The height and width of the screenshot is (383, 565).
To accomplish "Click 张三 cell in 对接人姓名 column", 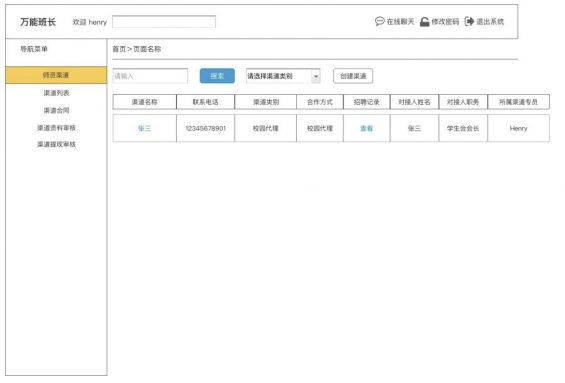I will (414, 128).
